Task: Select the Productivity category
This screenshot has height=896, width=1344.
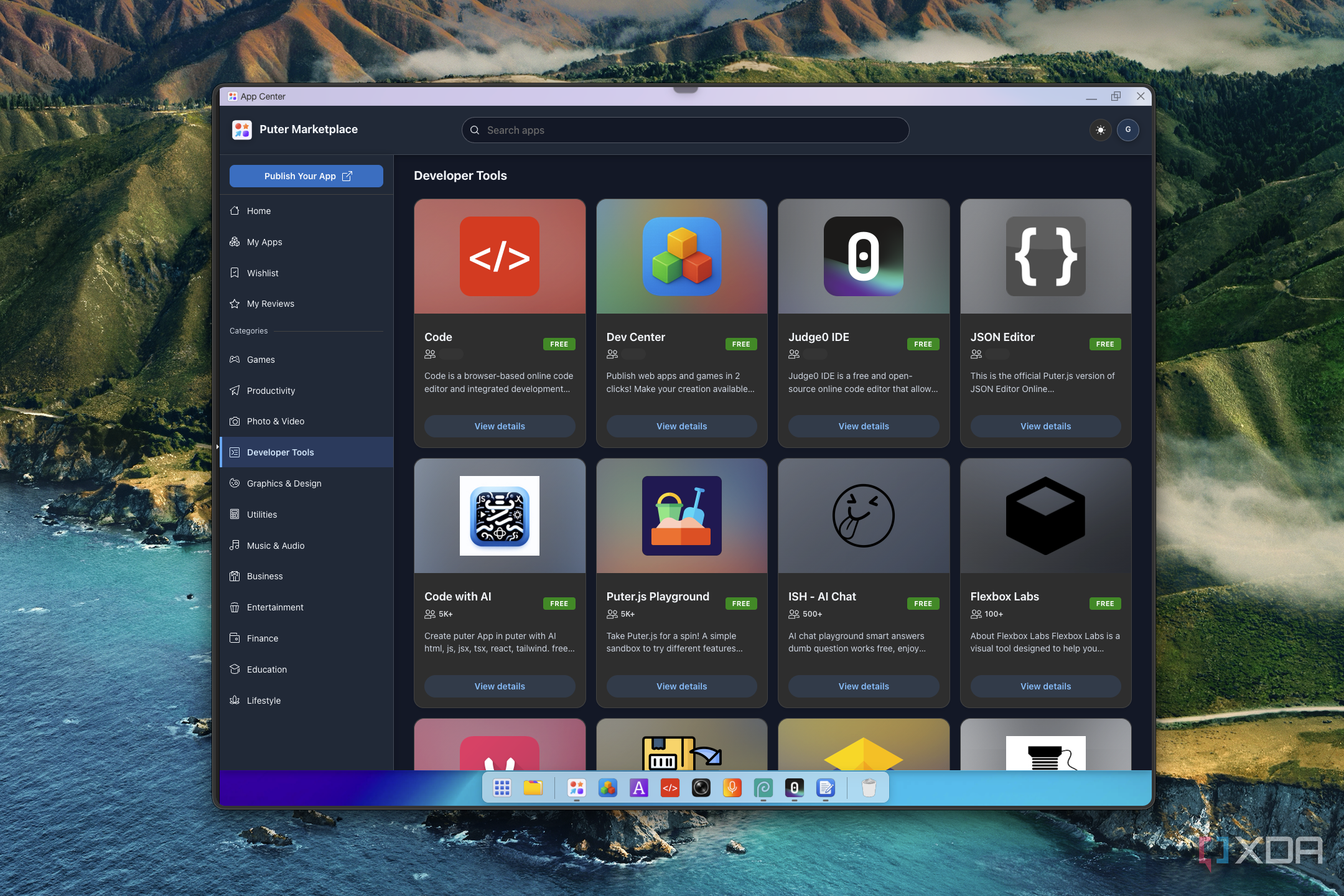Action: [x=306, y=391]
